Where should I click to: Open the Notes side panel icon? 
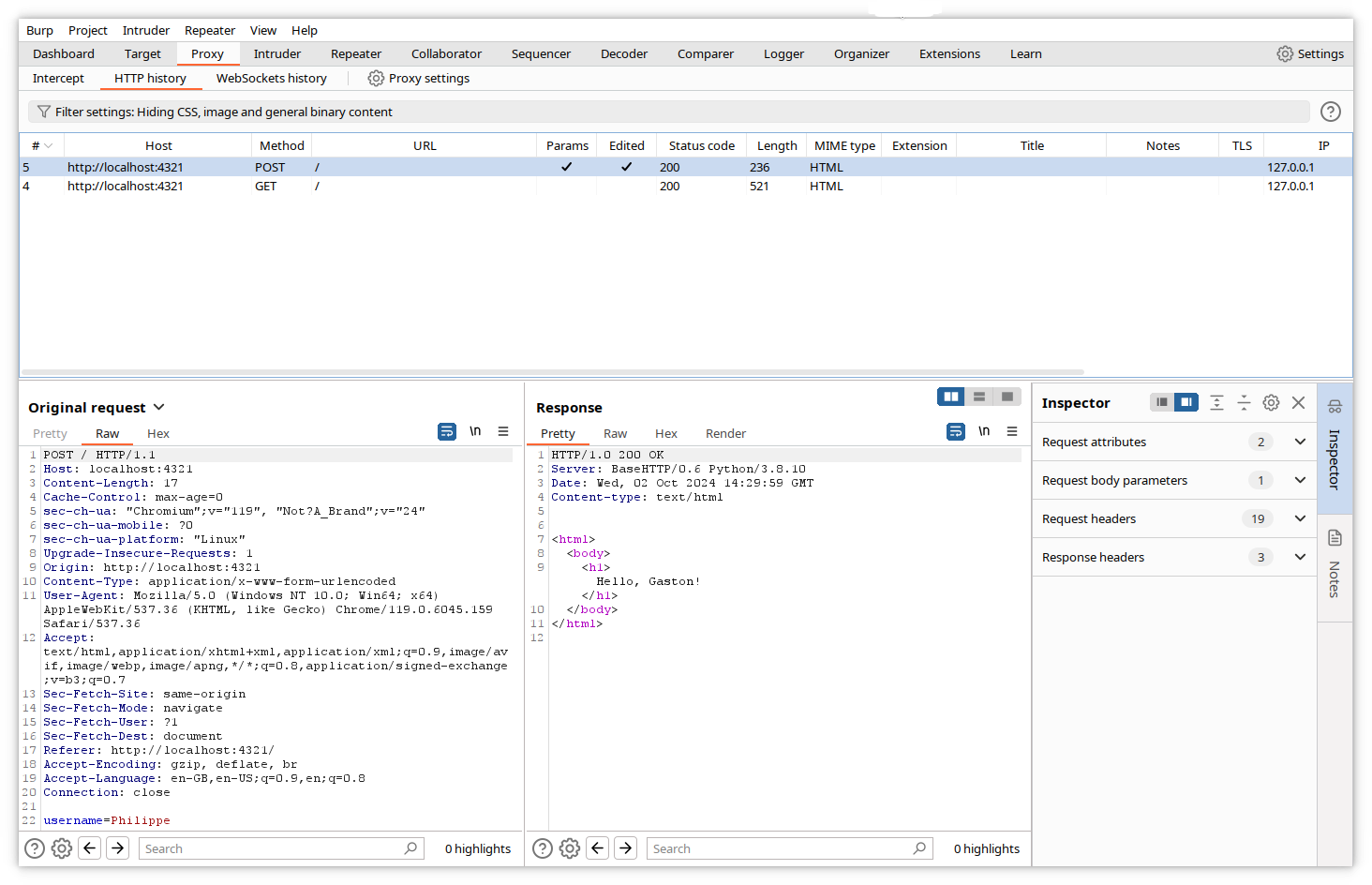coord(1335,538)
